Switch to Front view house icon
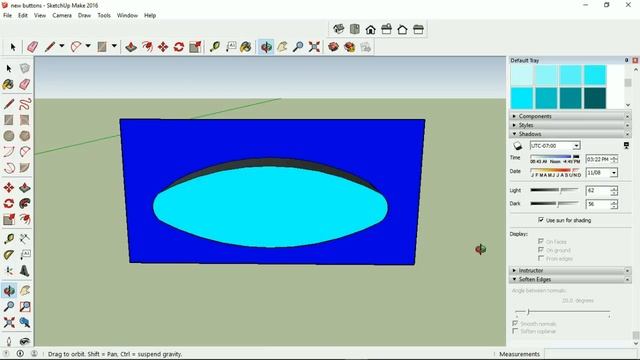The height and width of the screenshot is (360, 640). 371,29
